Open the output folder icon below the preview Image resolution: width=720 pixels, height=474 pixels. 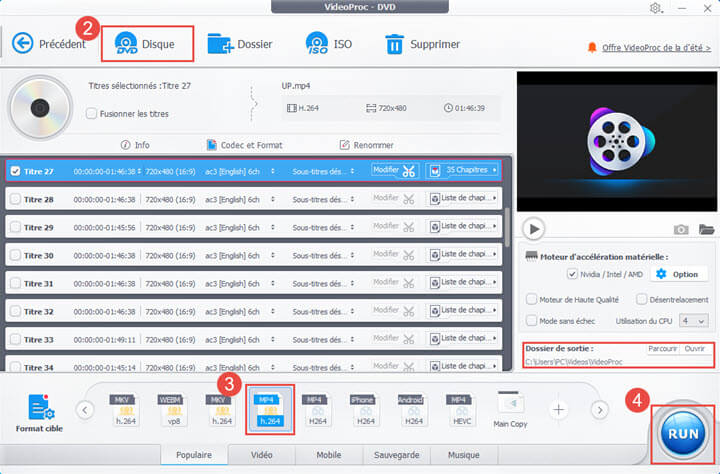[706, 229]
